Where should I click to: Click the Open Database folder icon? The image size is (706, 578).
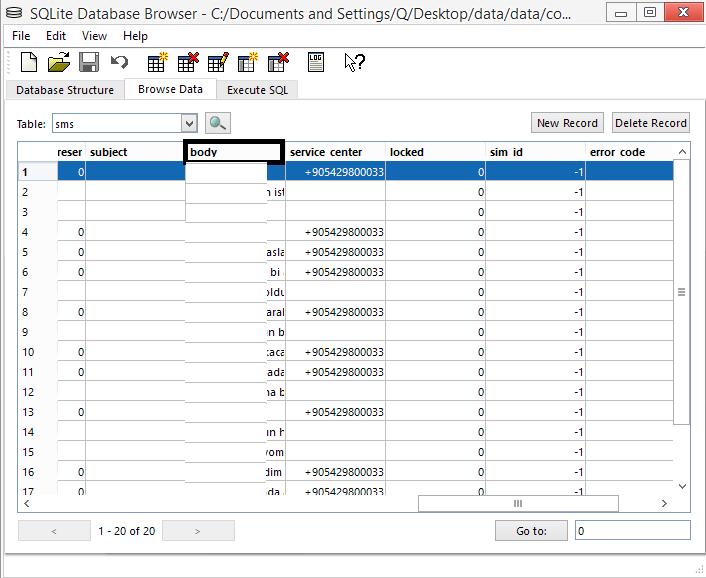pos(58,63)
